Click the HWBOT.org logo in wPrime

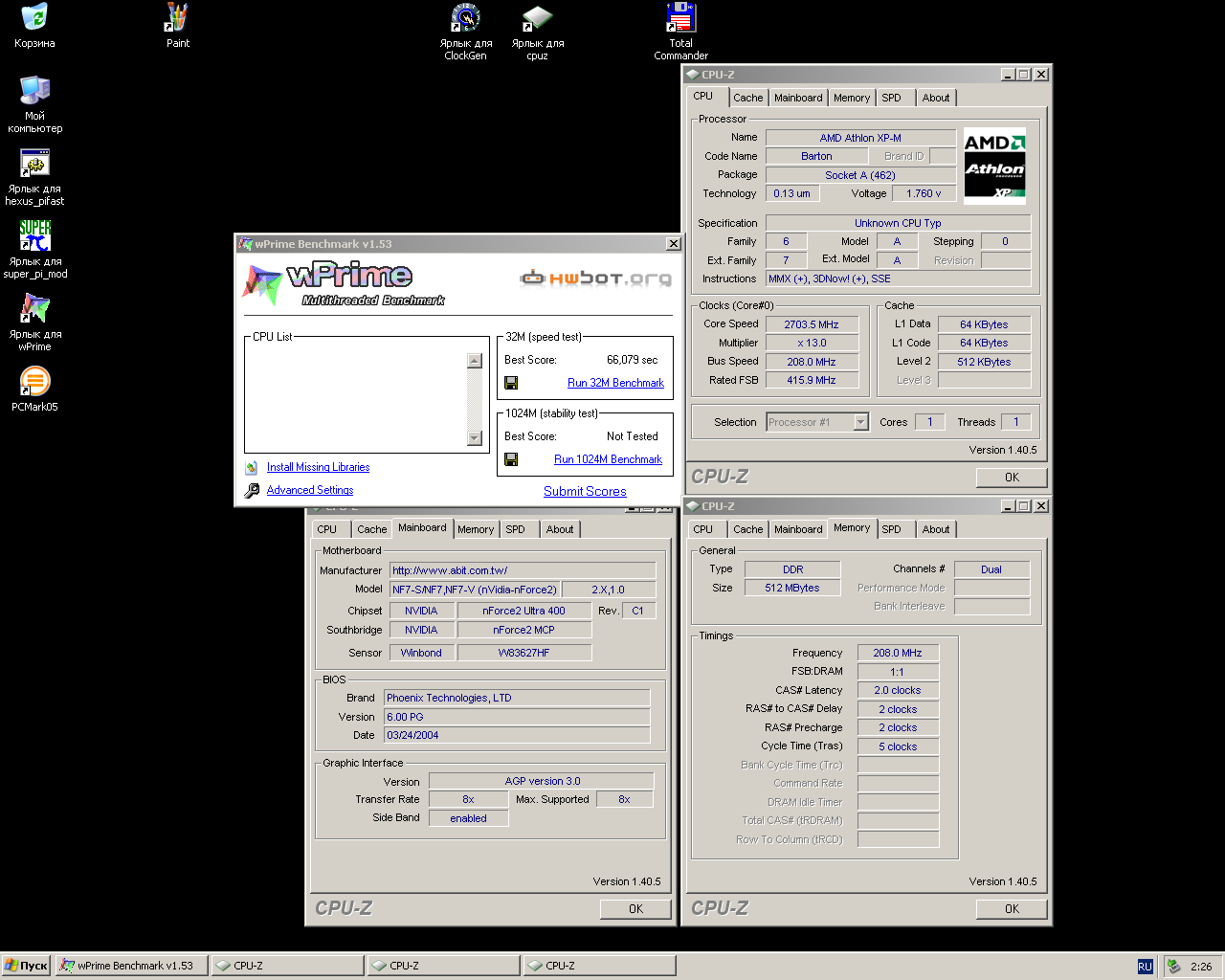(595, 278)
